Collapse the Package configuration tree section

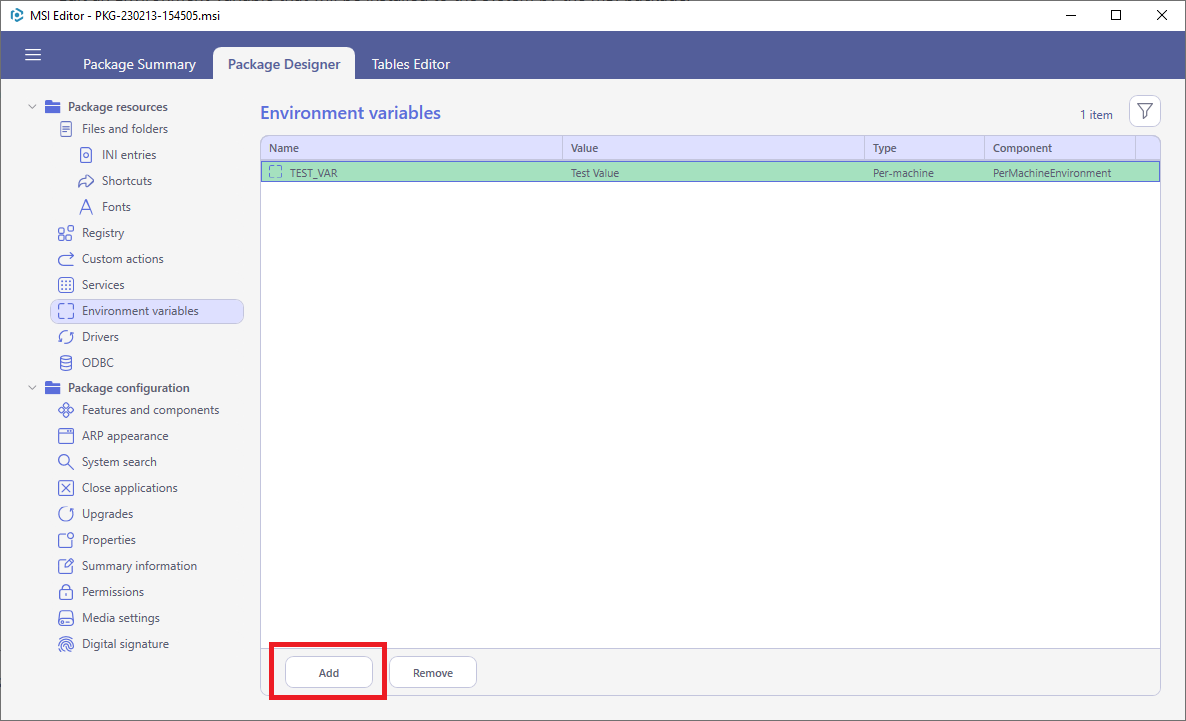coord(32,387)
